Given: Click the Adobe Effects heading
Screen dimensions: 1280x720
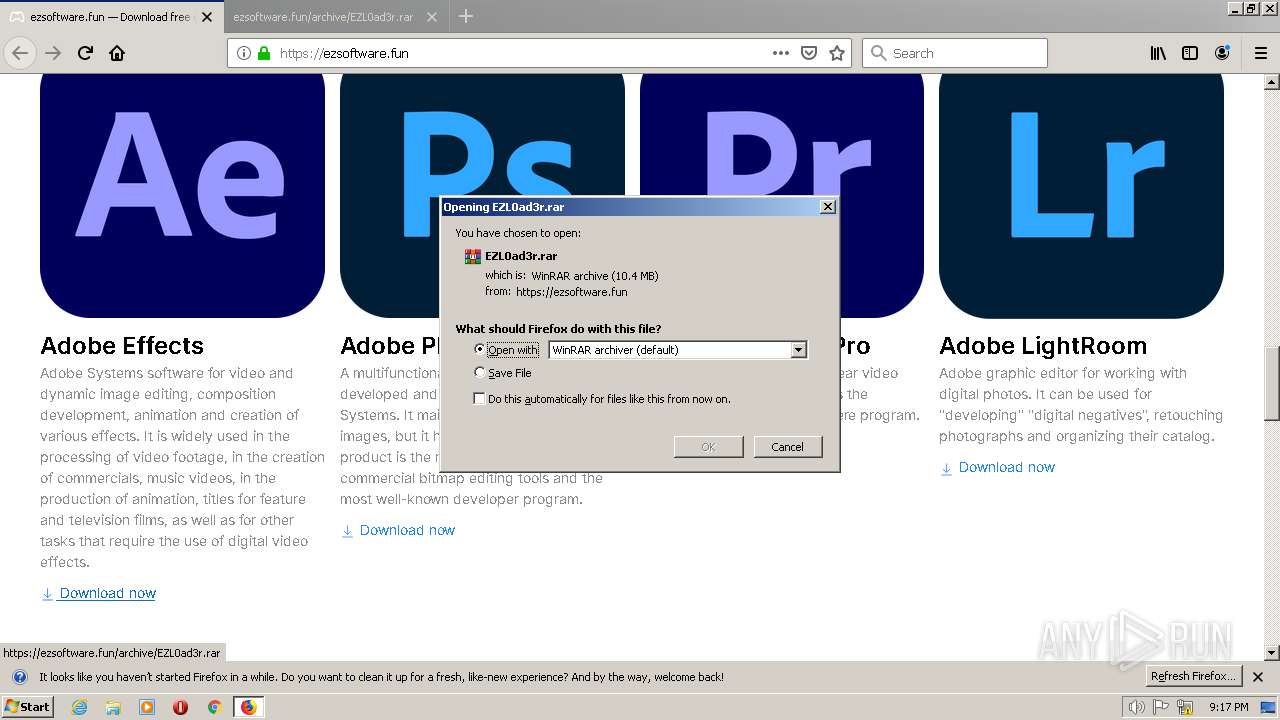Looking at the screenshot, I should (x=122, y=346).
